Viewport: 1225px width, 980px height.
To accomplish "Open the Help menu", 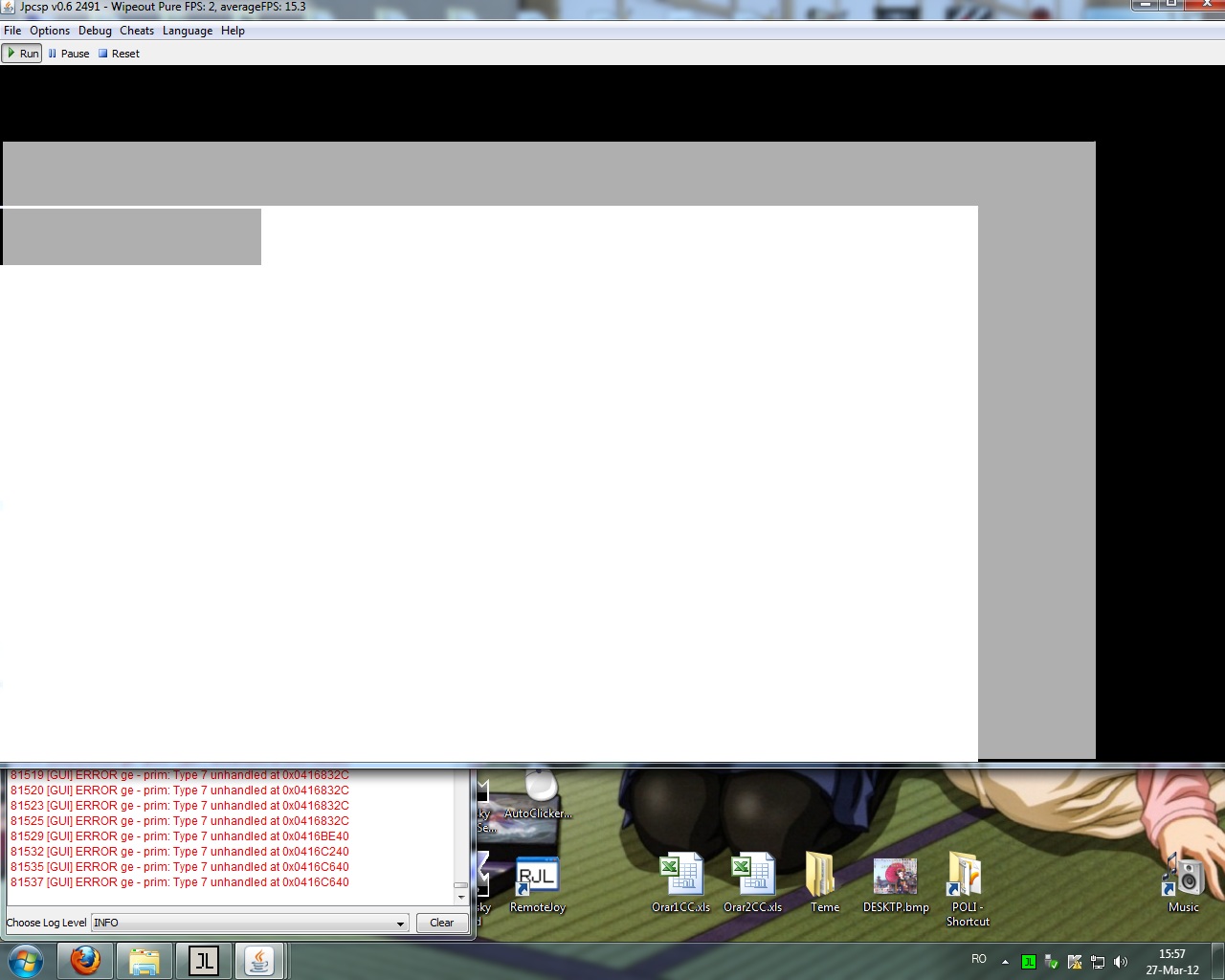I will 233,31.
